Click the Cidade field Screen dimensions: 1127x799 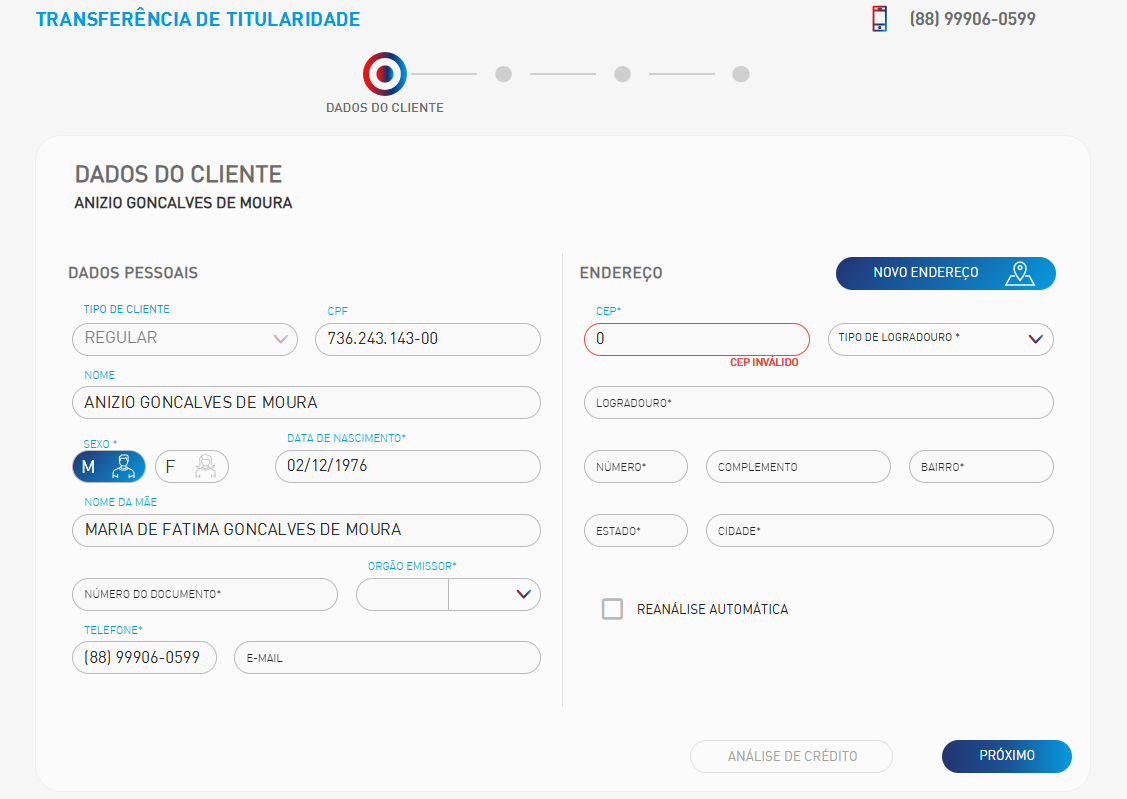[880, 530]
